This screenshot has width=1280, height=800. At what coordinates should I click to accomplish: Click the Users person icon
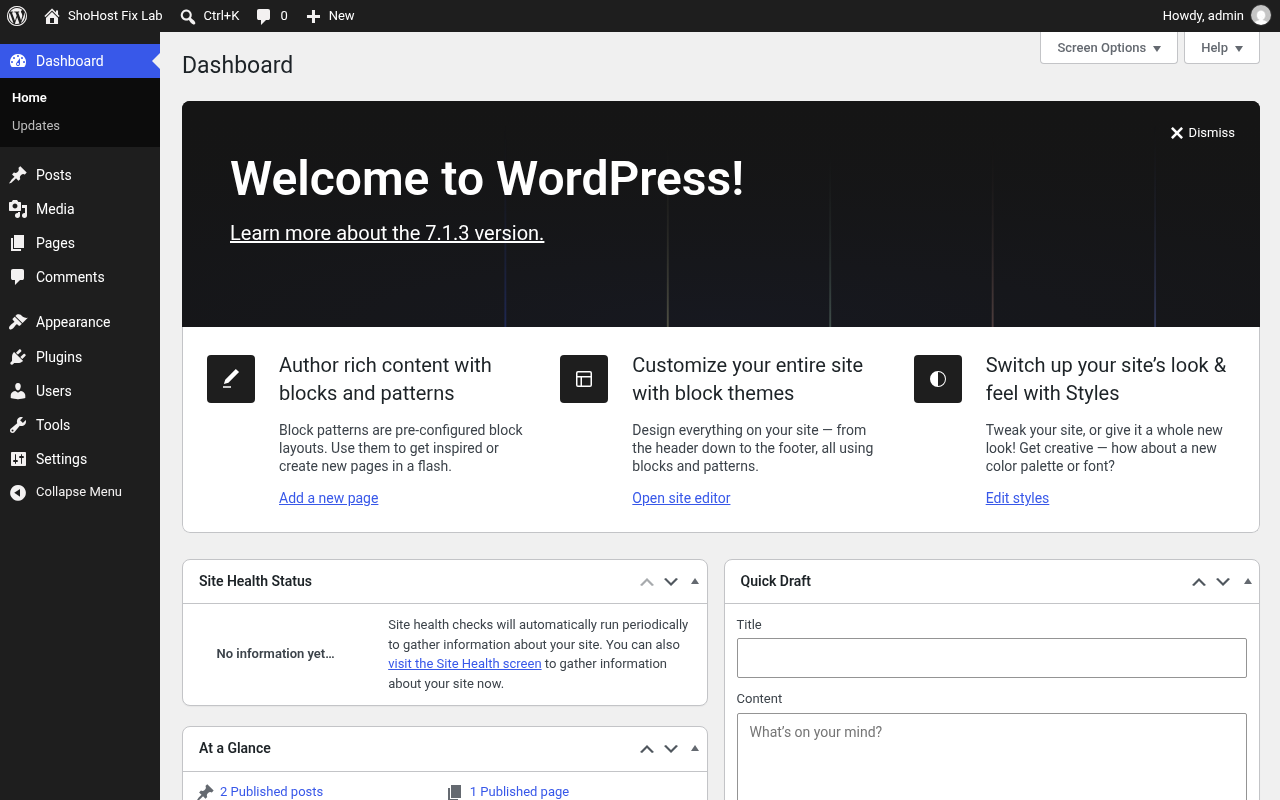click(x=18, y=391)
